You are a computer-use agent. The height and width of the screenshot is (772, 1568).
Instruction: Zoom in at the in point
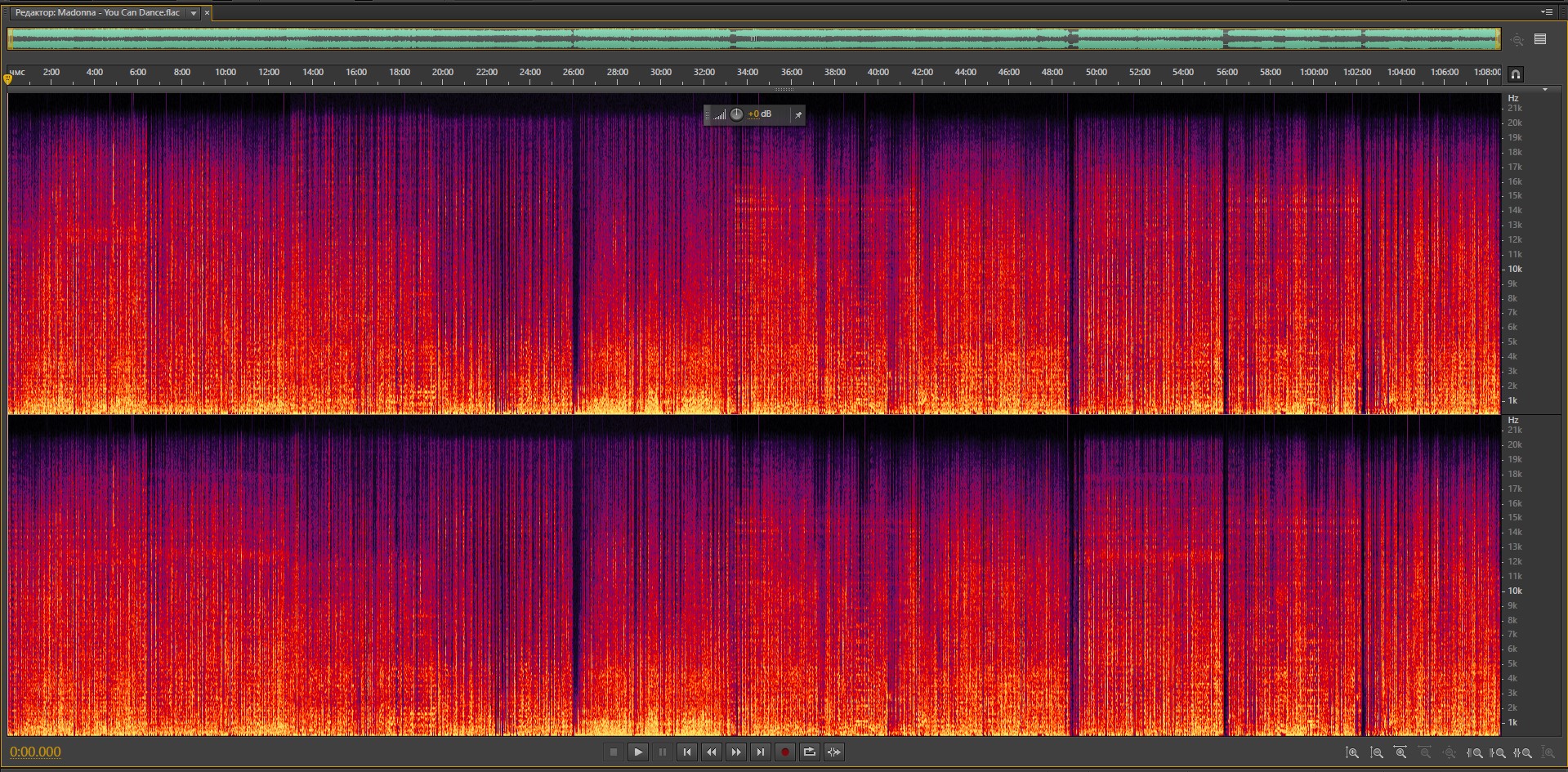tap(1475, 752)
